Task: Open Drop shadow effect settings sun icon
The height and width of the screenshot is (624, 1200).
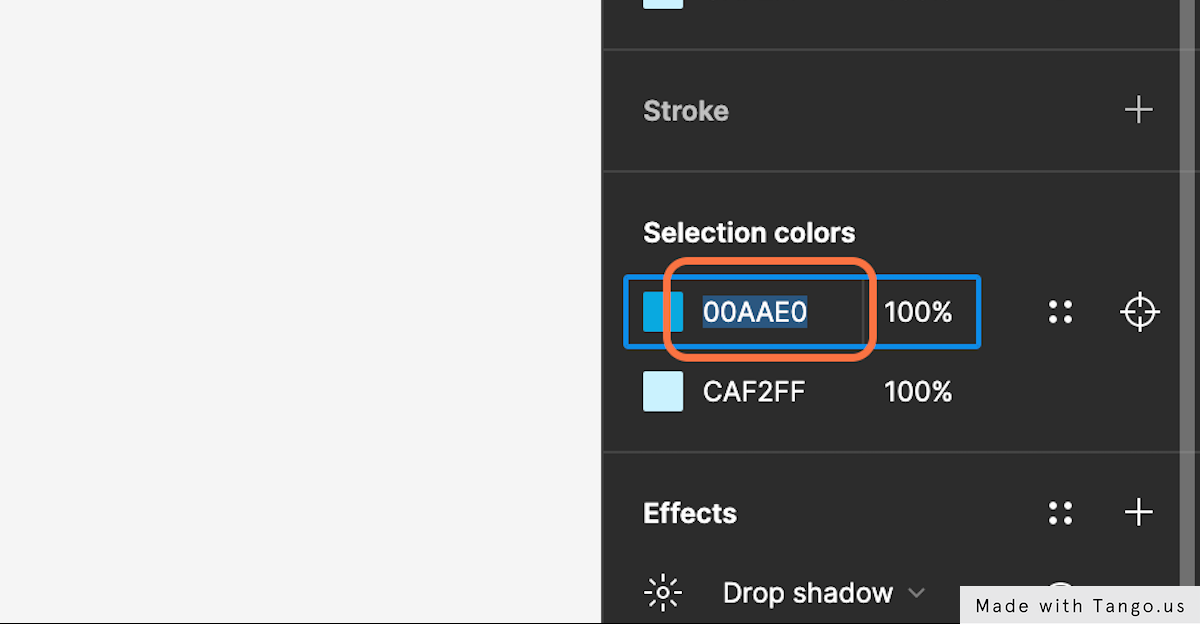Action: pos(663,593)
